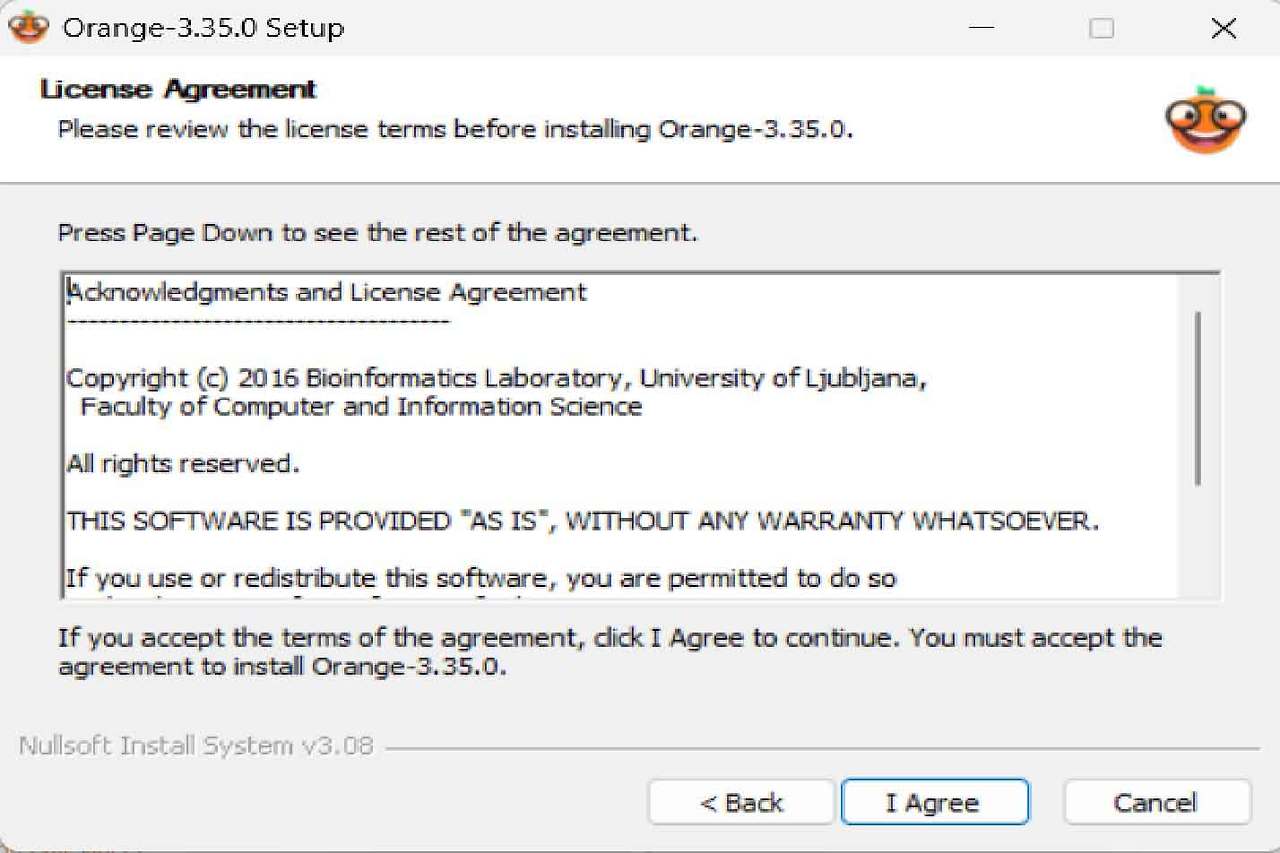Viewport: 1280px width, 853px height.
Task: Close the Orange-3.35.0 Setup window
Action: click(x=1223, y=28)
